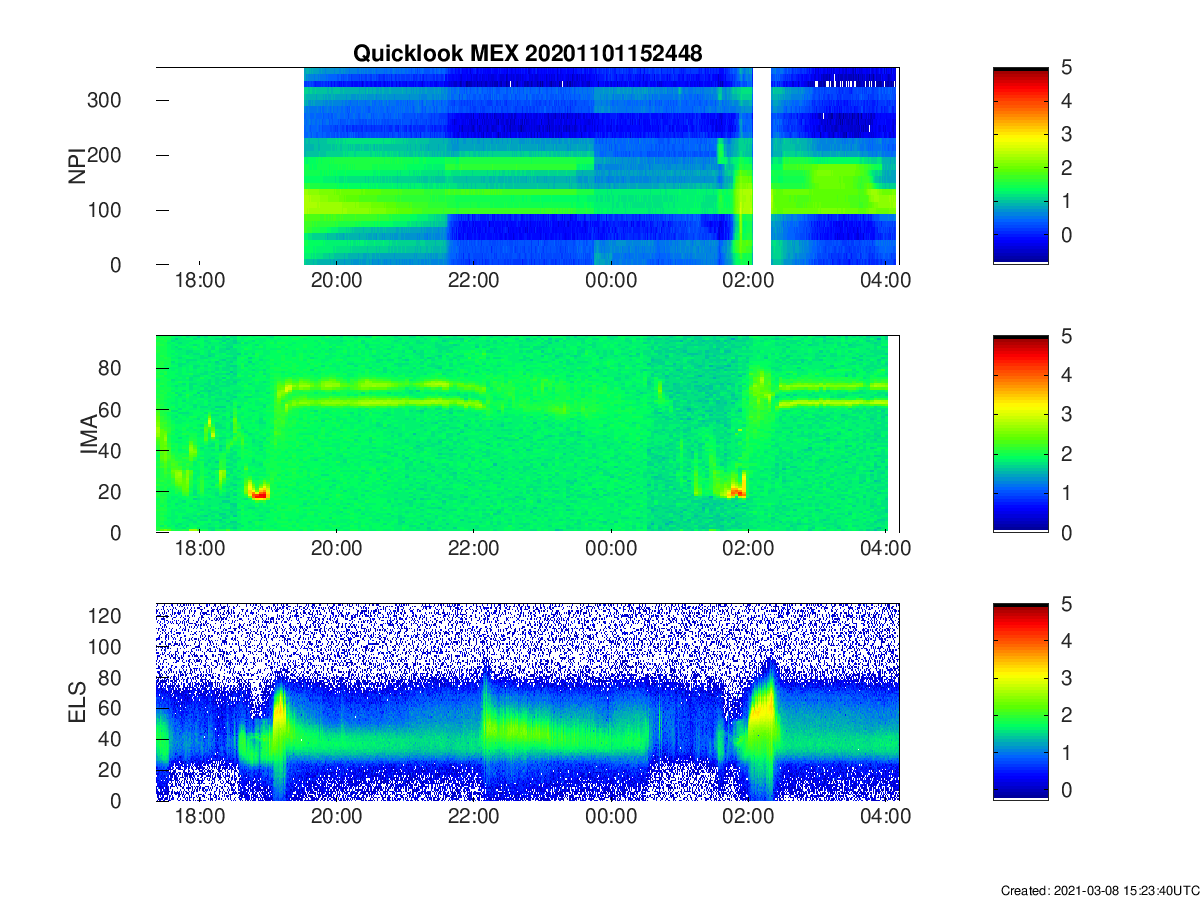Viewport: 1200px width, 900px height.
Task: Click the white data gap in NPI plot
Action: click(x=762, y=166)
